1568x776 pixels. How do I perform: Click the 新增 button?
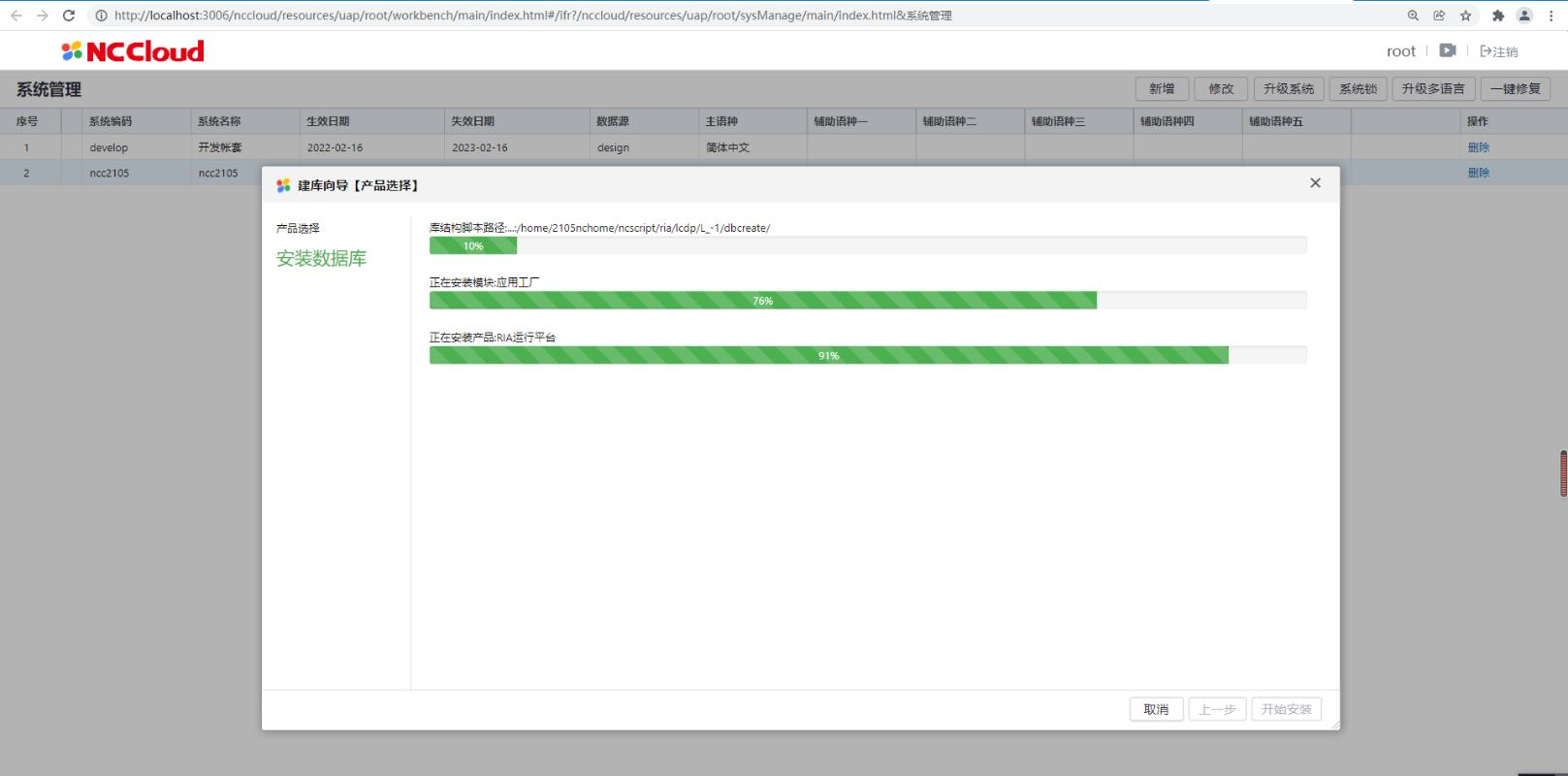(1162, 89)
